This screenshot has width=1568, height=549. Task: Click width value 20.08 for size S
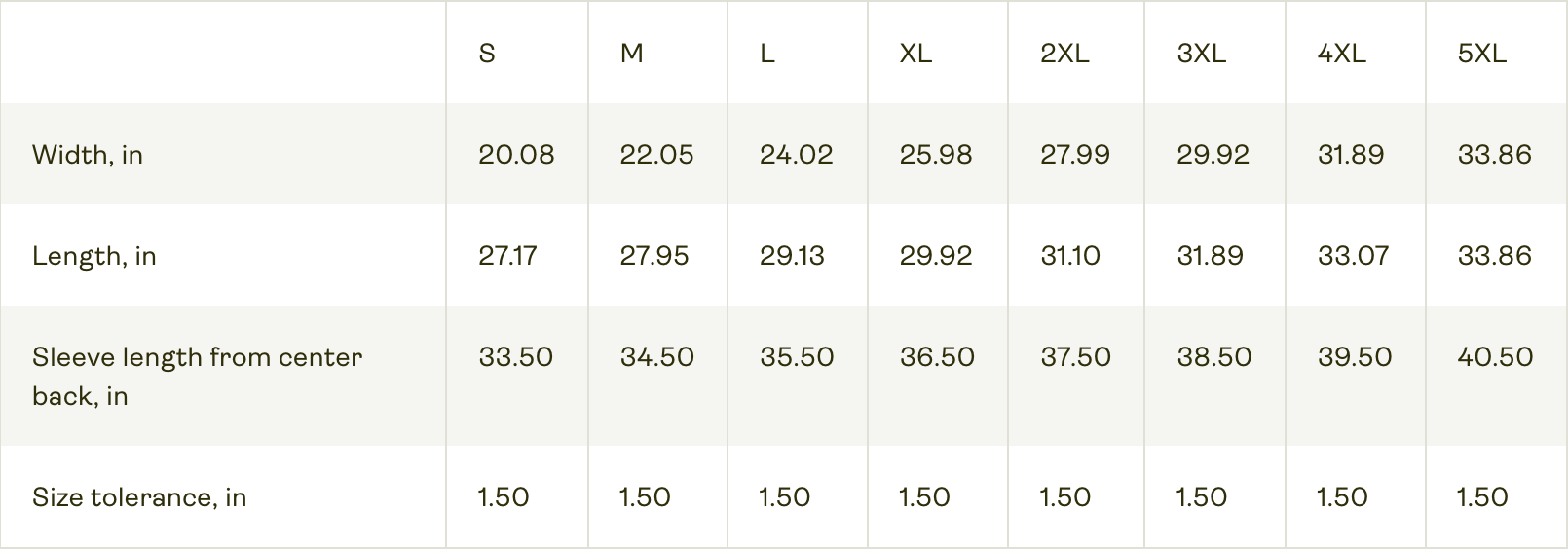[x=516, y=155]
